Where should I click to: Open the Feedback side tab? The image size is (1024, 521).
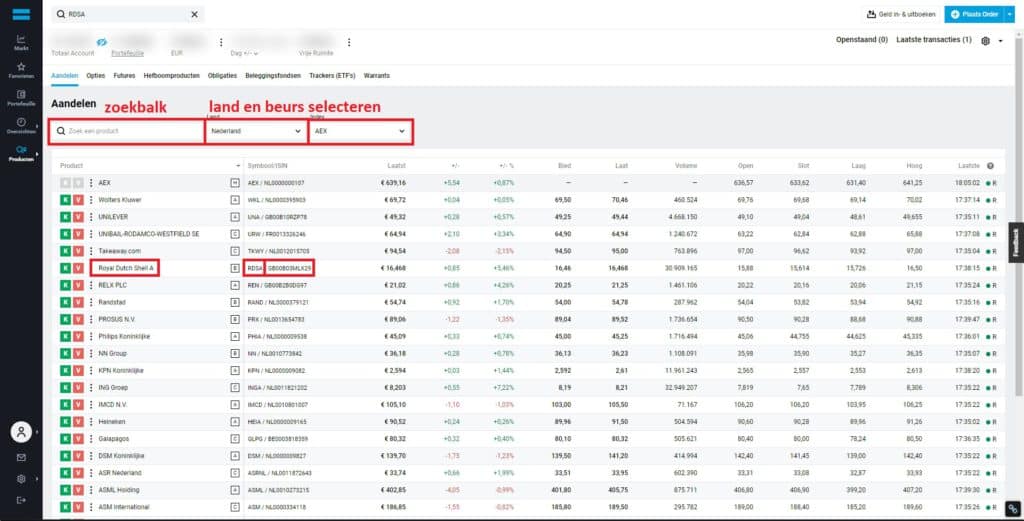(x=1016, y=242)
